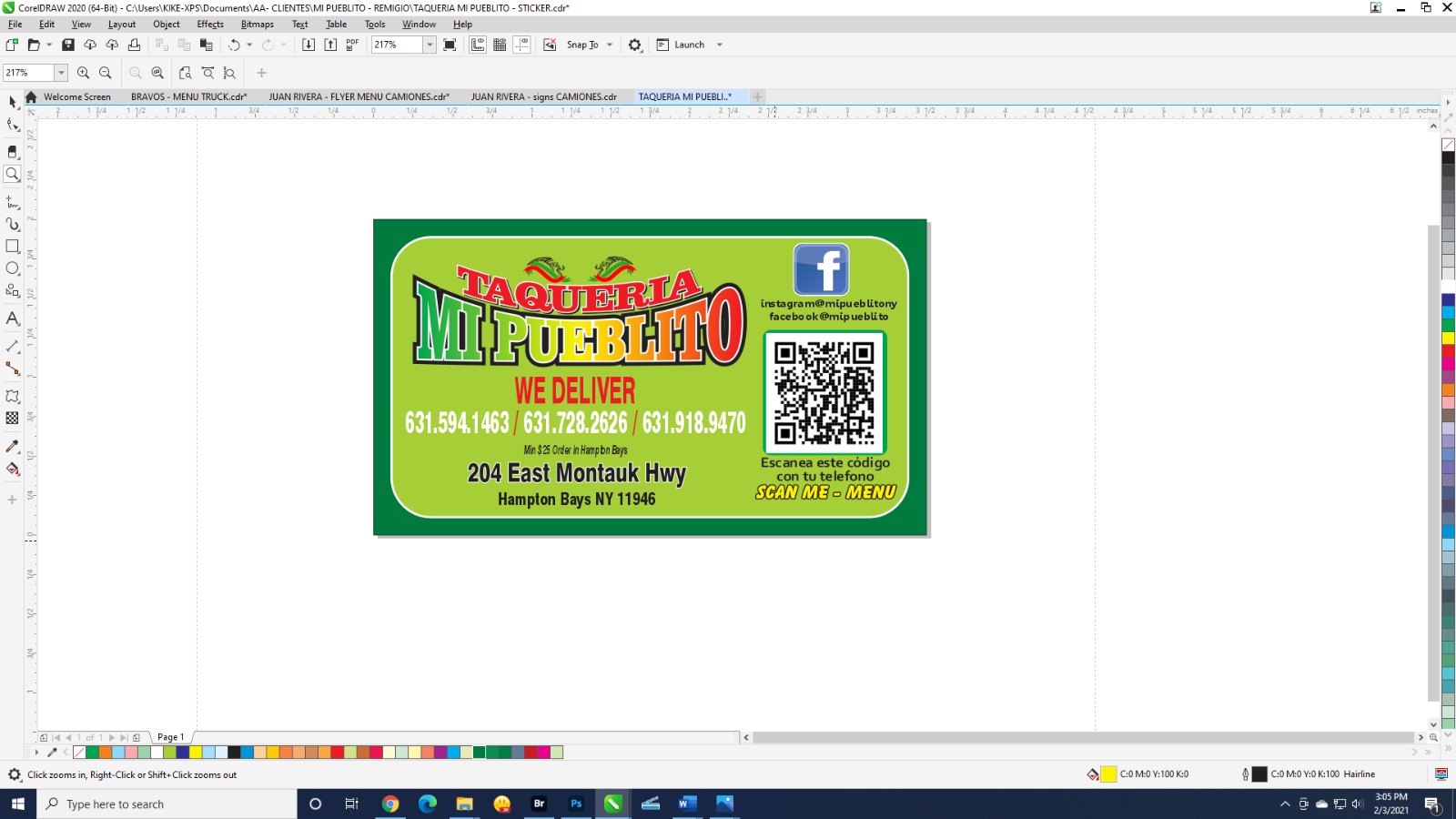Select the Pick tool in toolbox

[12, 102]
